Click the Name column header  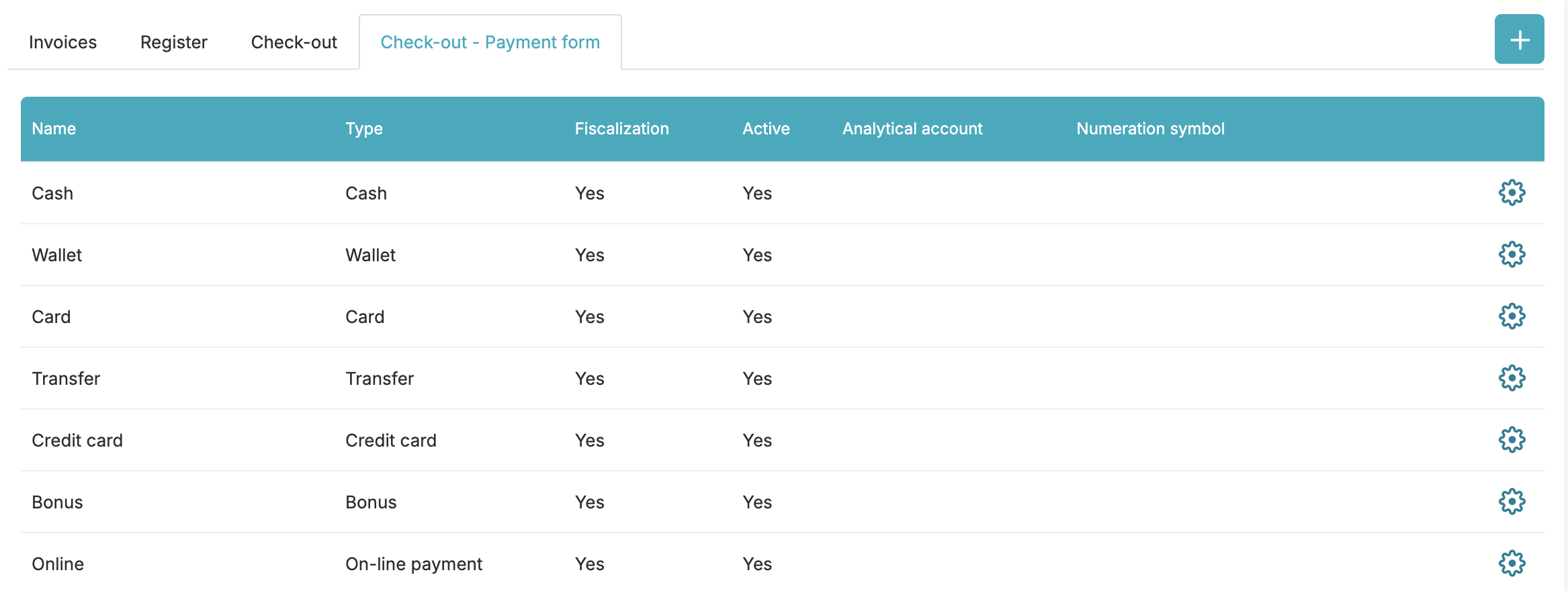[x=54, y=129]
